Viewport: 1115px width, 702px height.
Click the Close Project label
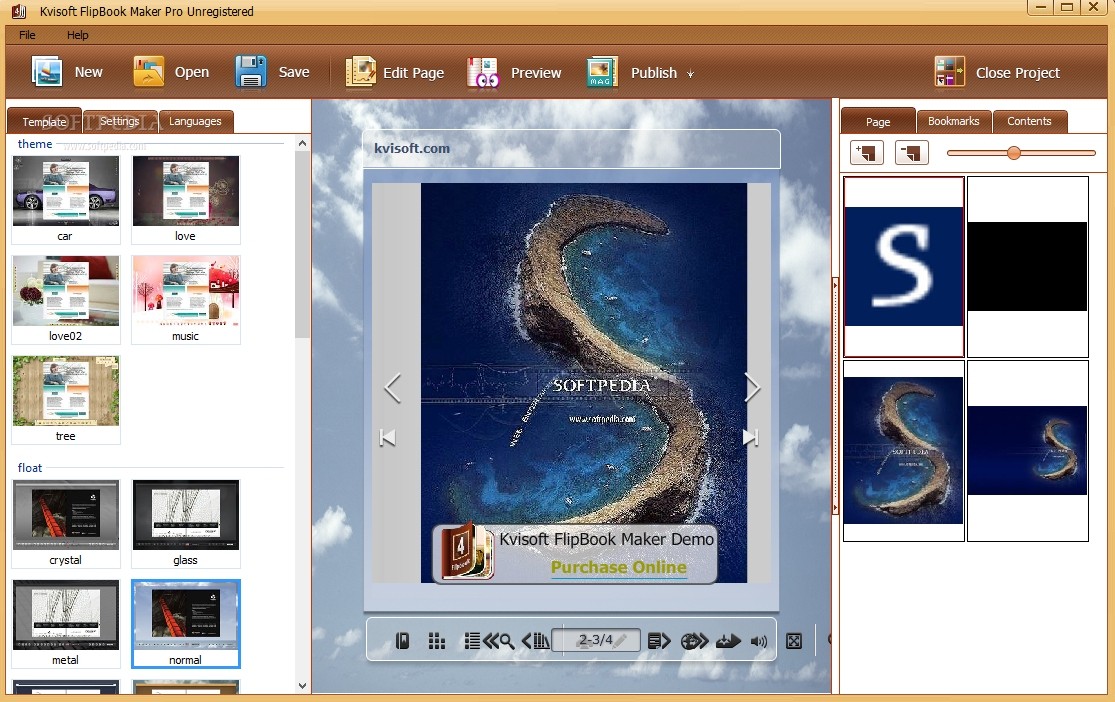[1018, 73]
